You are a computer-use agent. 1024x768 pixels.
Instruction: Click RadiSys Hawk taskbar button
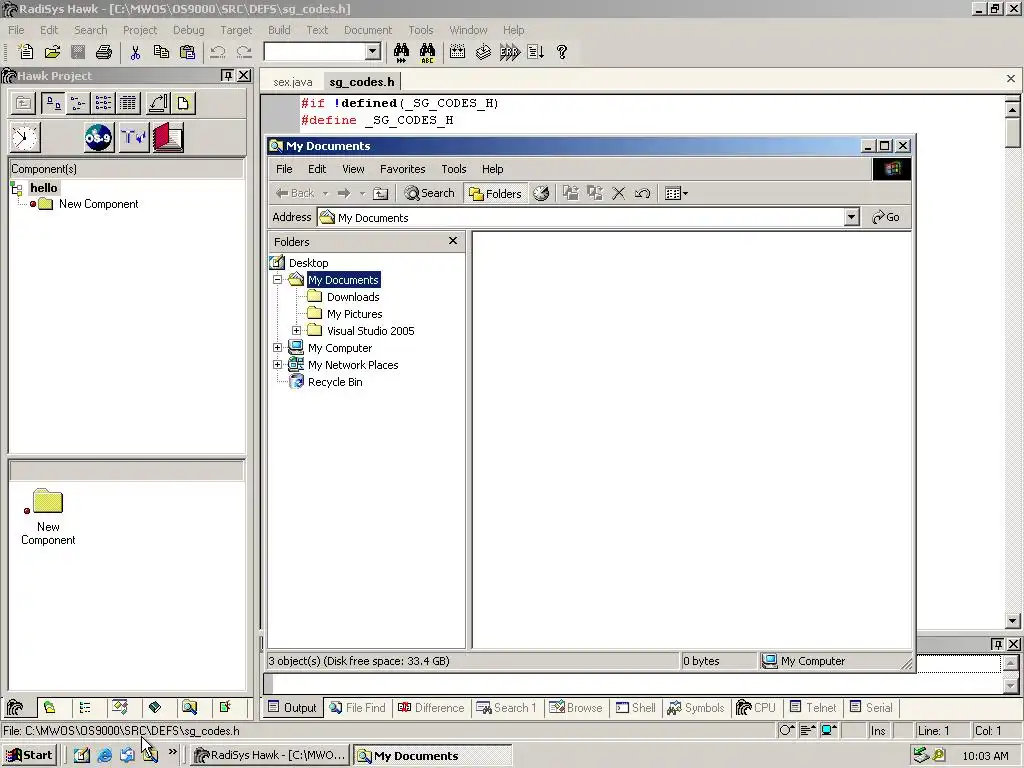point(270,756)
